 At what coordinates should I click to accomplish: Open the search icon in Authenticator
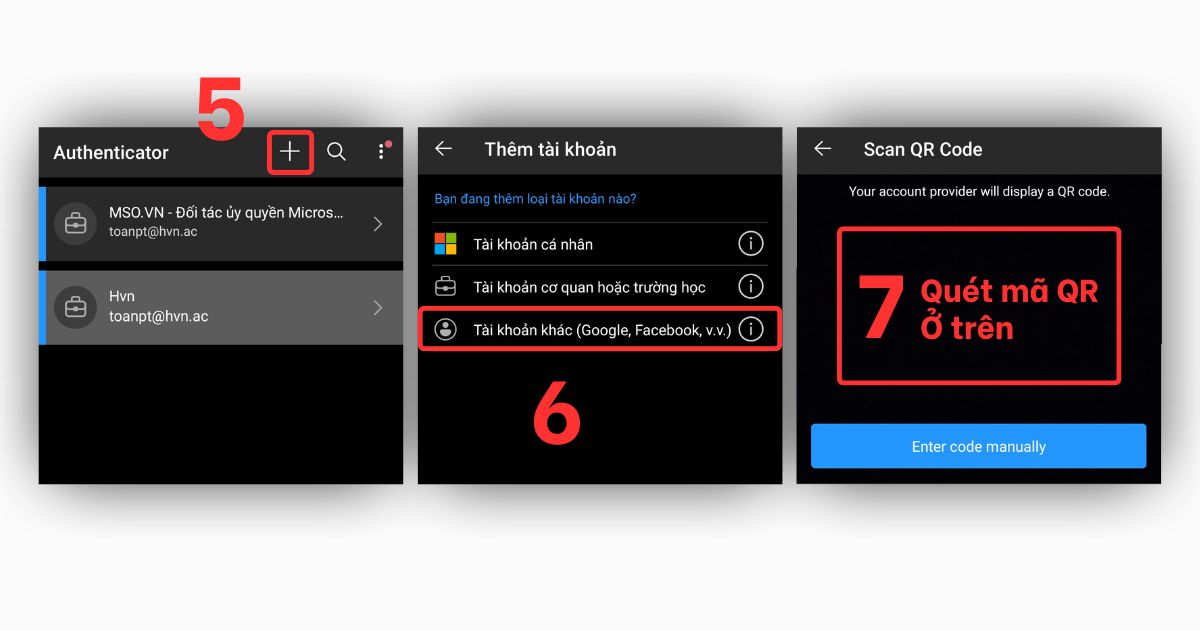tap(336, 152)
